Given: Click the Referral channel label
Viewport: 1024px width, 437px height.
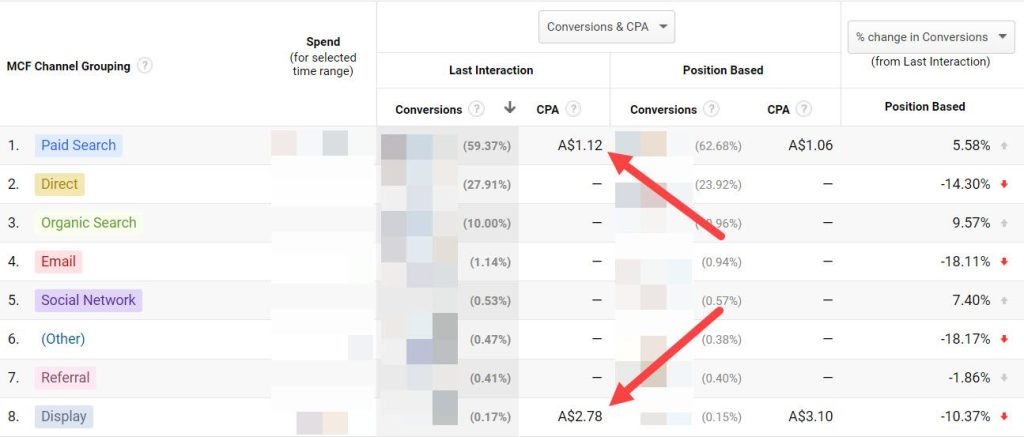Looking at the screenshot, I should 65,378.
